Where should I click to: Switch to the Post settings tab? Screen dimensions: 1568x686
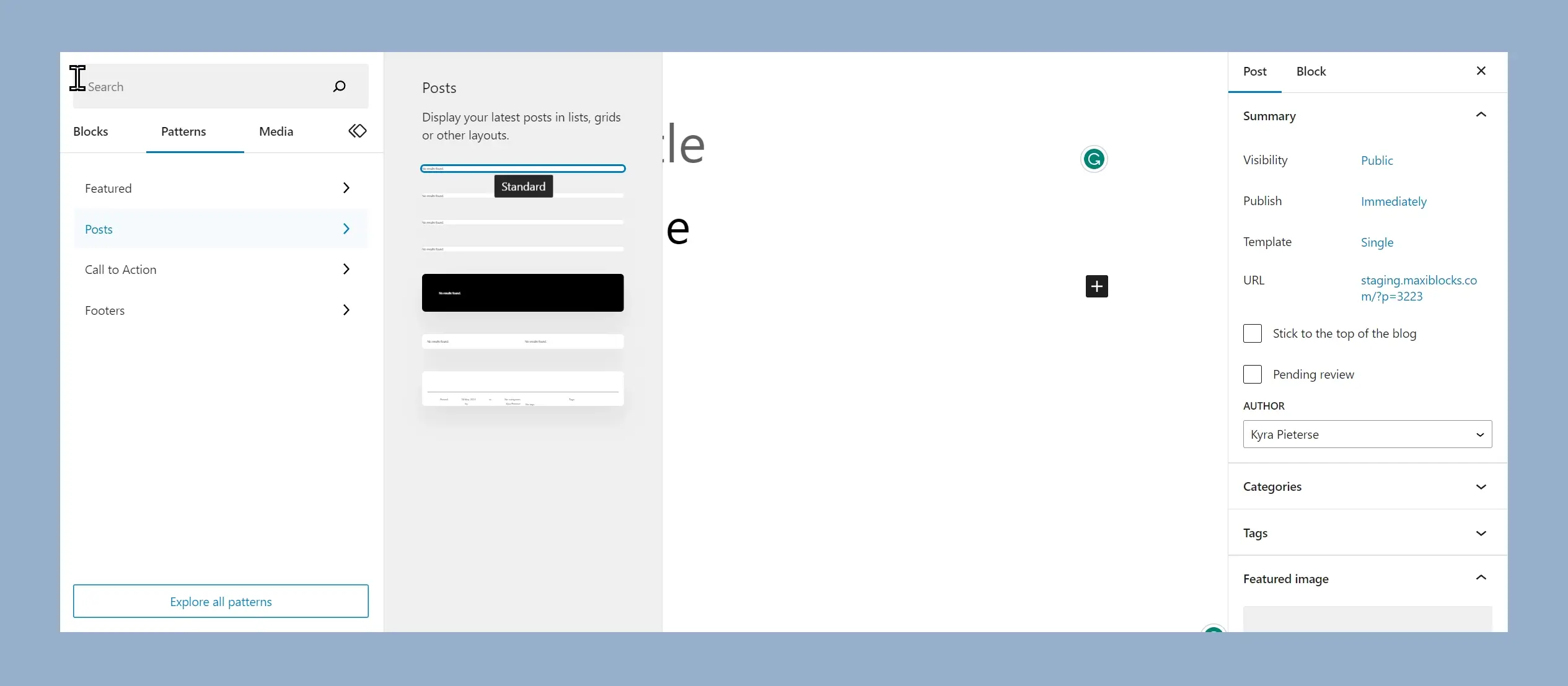tap(1255, 71)
